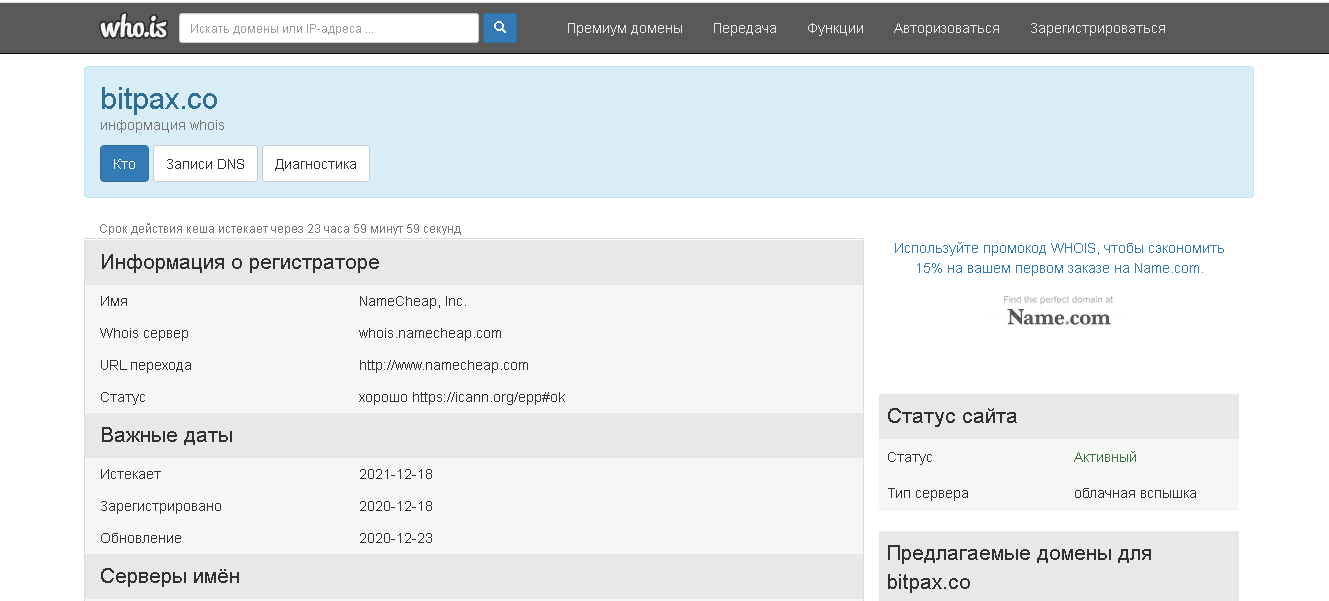Click the Серверы имён section header
Viewport: 1329px width, 601px height.
coord(170,577)
